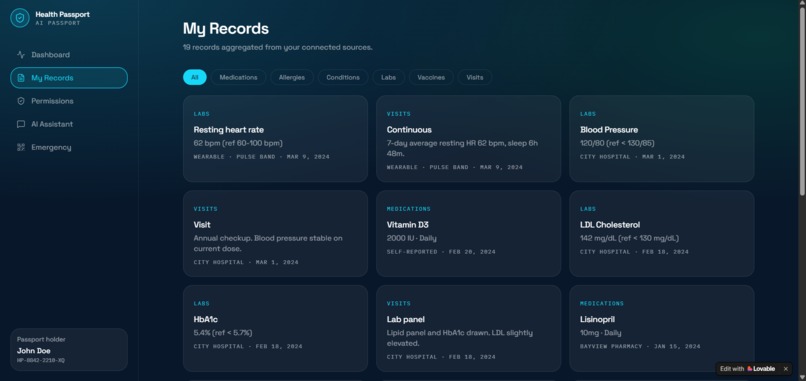Screen dimensions: 806x381
Task: Open the Resting heart rate record card
Action: pos(275,138)
